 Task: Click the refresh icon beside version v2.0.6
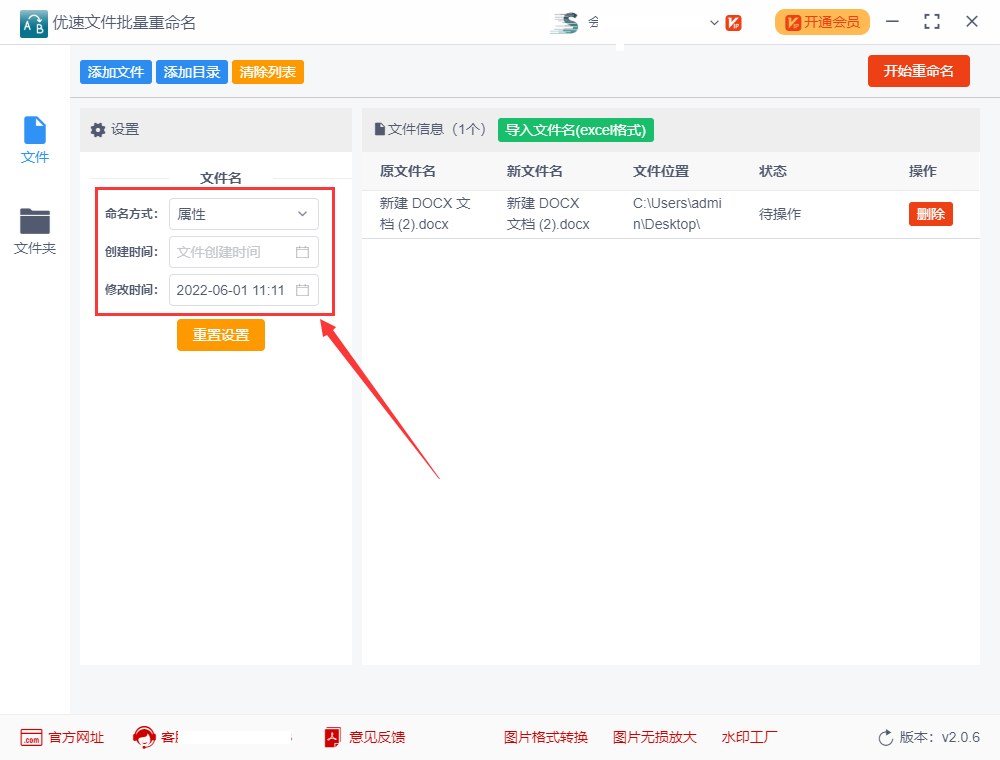tap(885, 737)
